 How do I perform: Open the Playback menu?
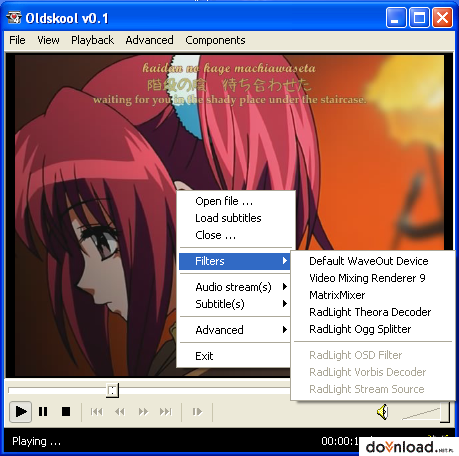[x=92, y=40]
